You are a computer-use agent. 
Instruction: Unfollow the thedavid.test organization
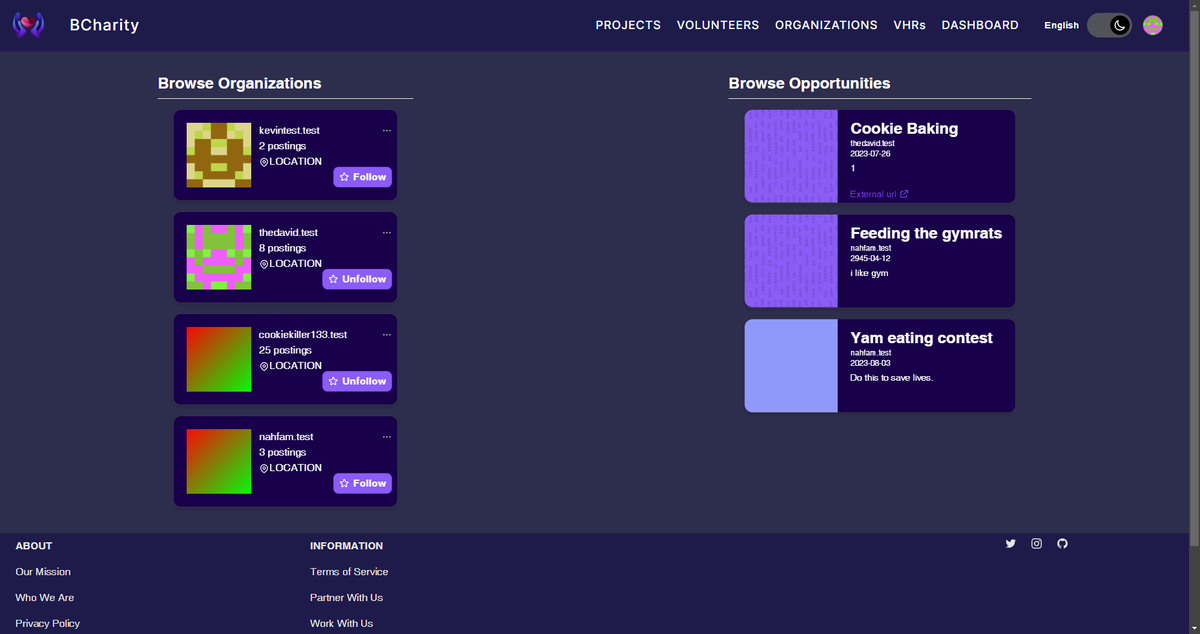point(357,279)
